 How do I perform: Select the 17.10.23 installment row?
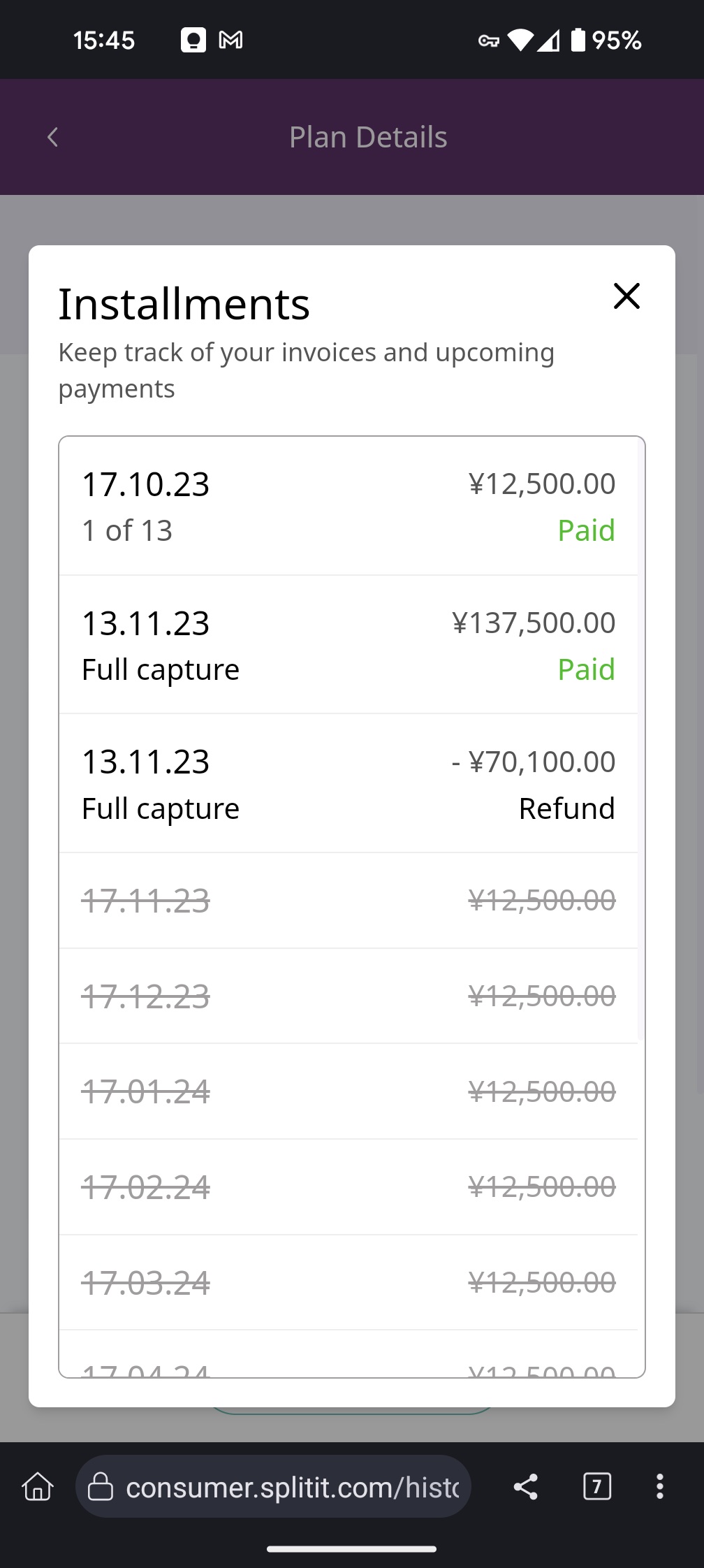[x=349, y=507]
